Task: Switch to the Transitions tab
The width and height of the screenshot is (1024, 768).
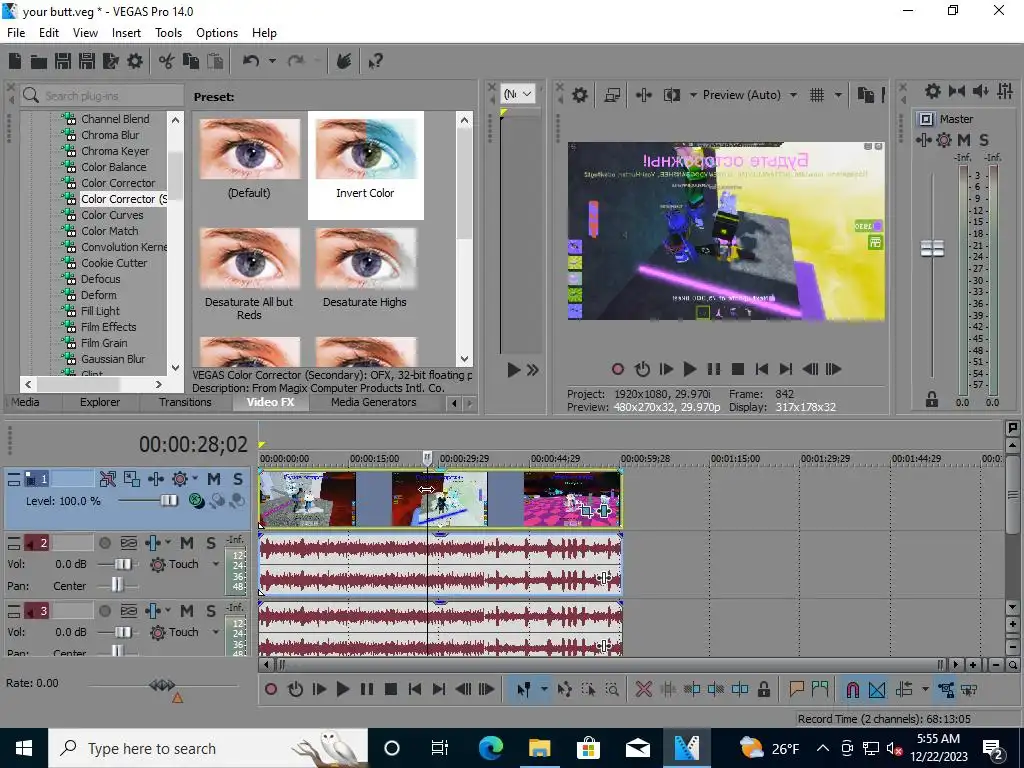Action: tap(185, 402)
